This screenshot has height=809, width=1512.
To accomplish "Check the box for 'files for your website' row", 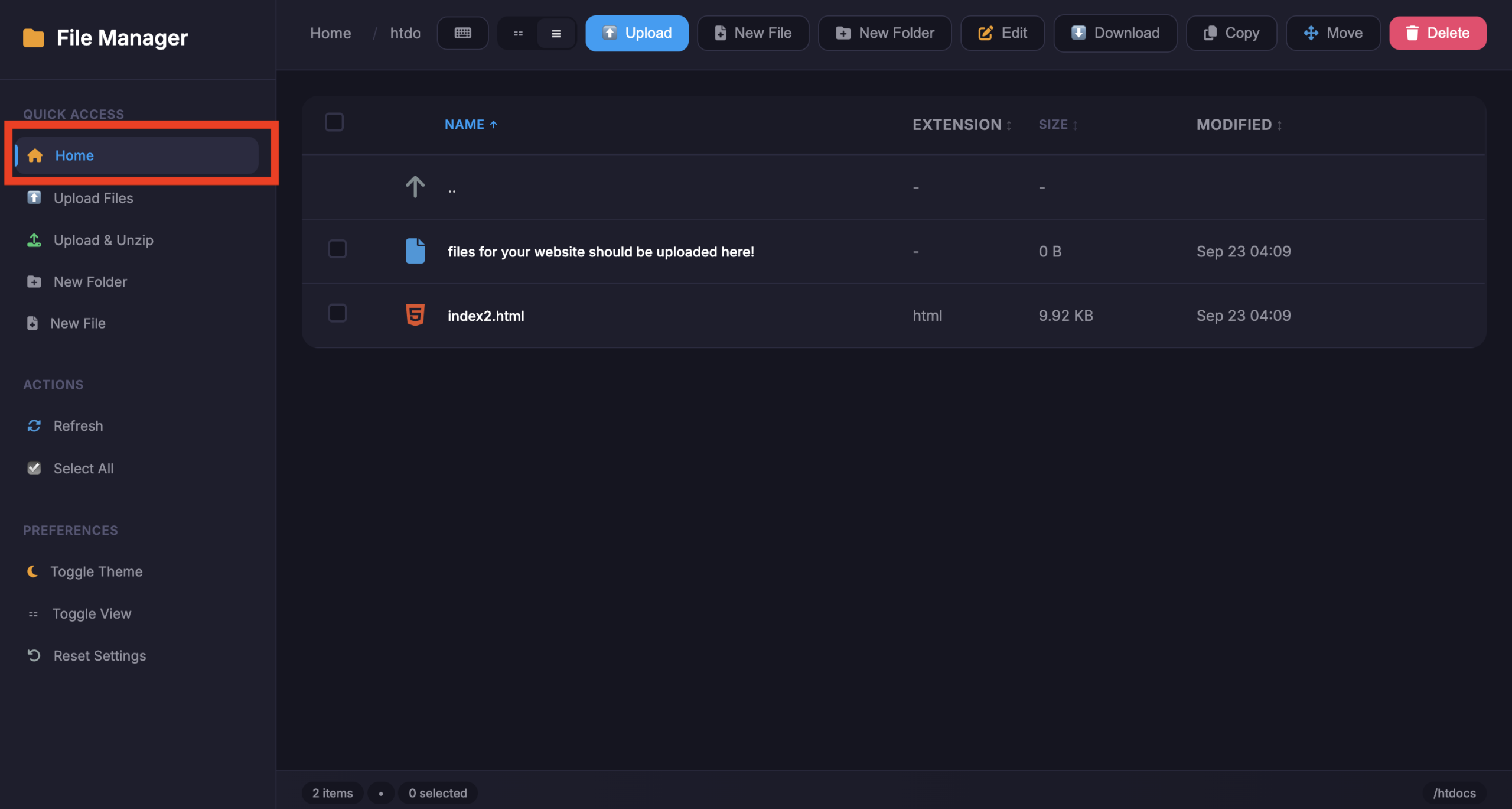I will (x=337, y=249).
